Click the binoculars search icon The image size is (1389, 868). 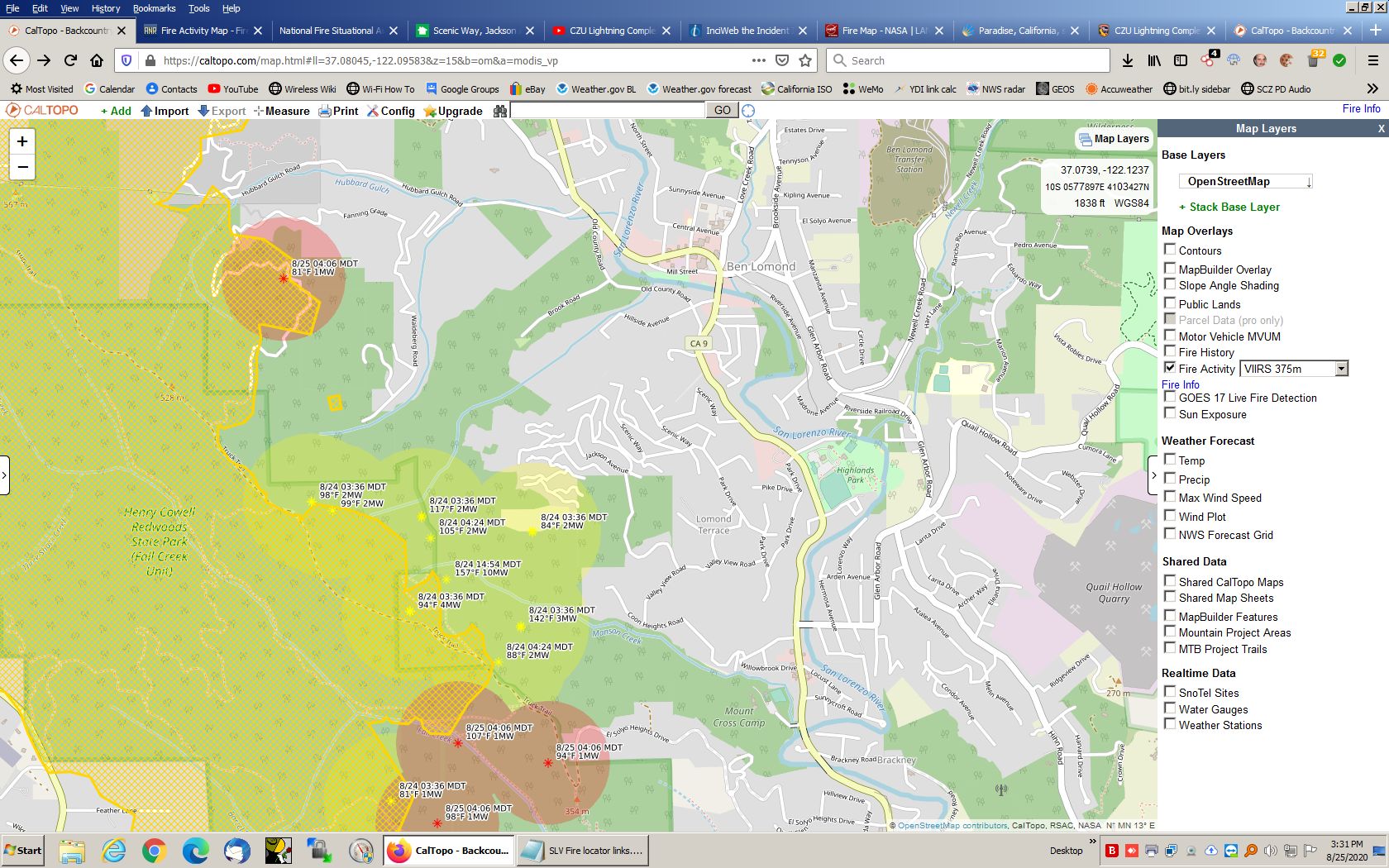[x=499, y=111]
